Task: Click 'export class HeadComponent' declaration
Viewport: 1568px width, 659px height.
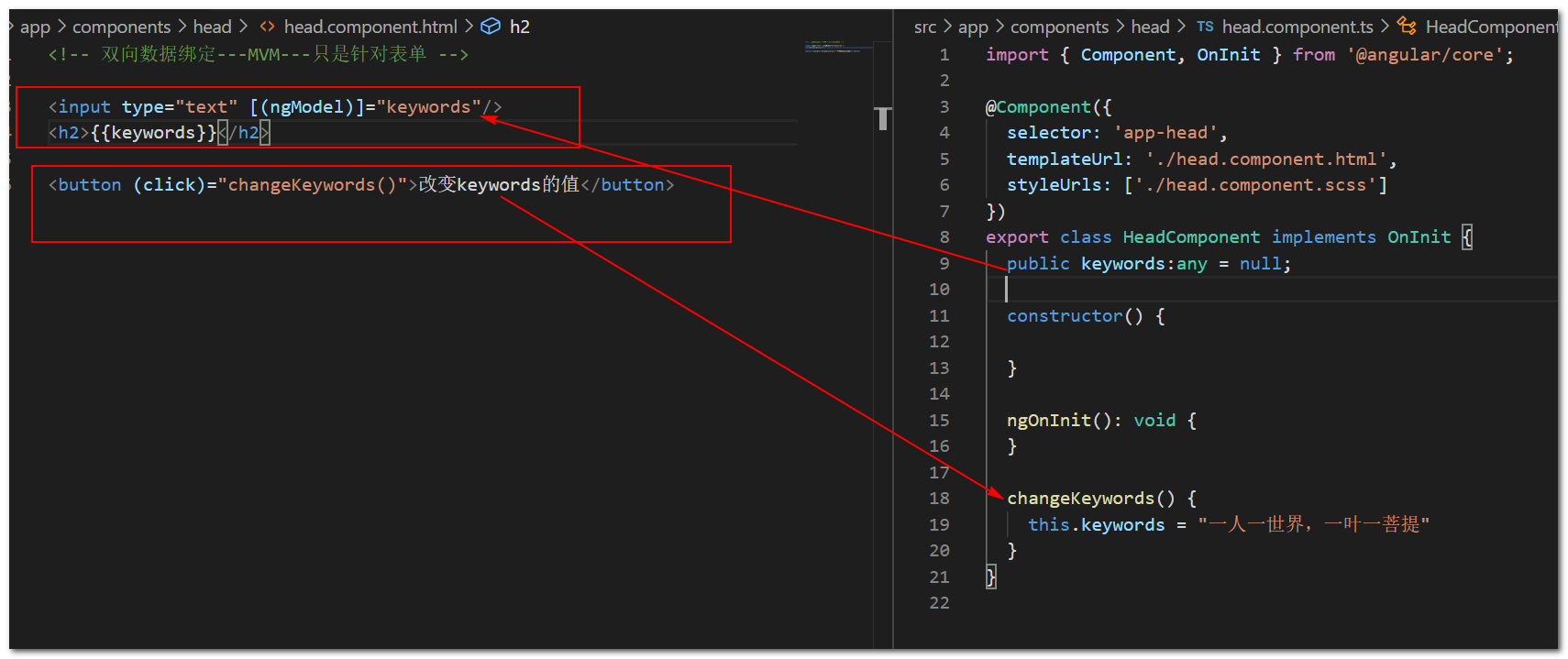Action: (1123, 237)
